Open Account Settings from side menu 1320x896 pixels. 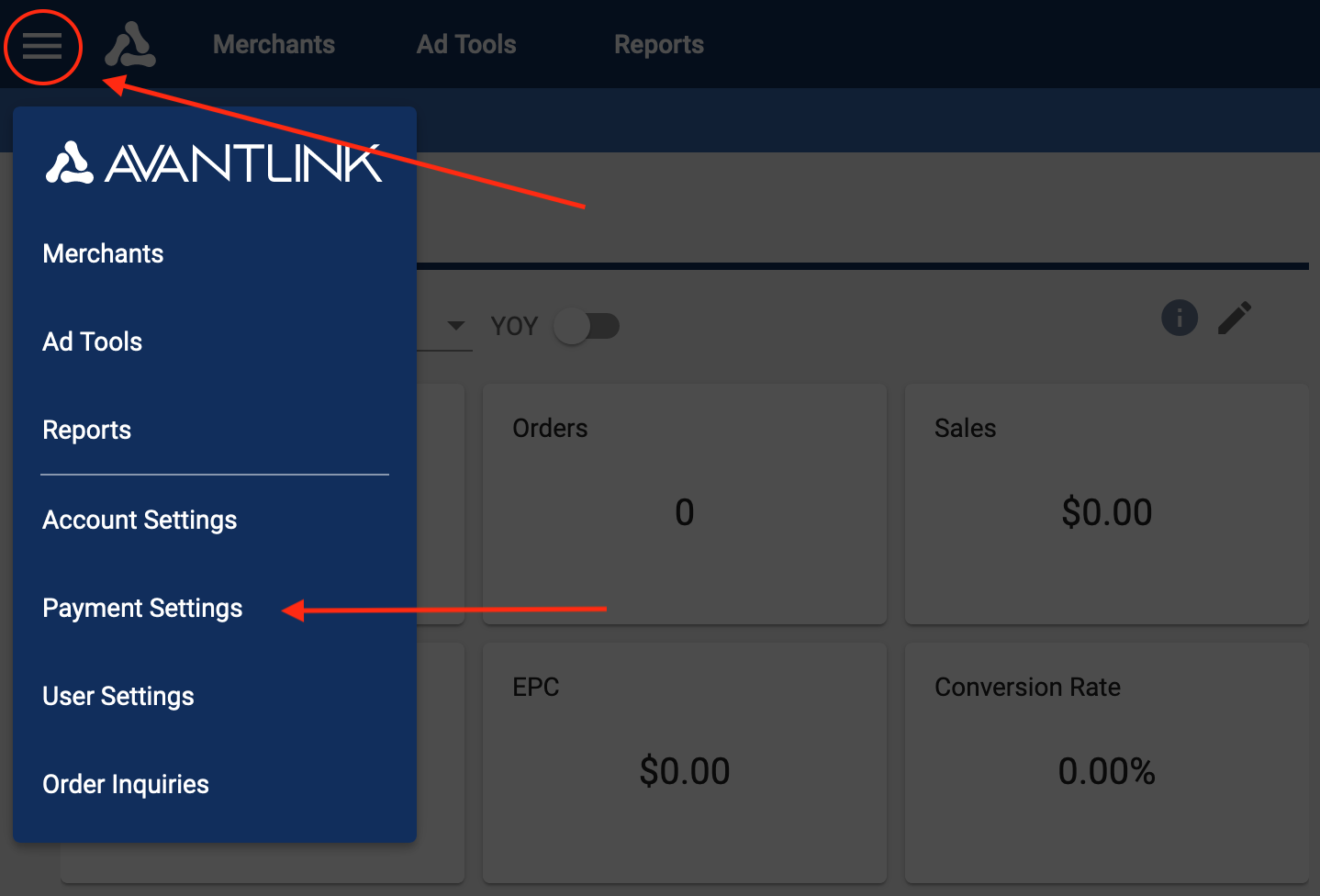[140, 520]
